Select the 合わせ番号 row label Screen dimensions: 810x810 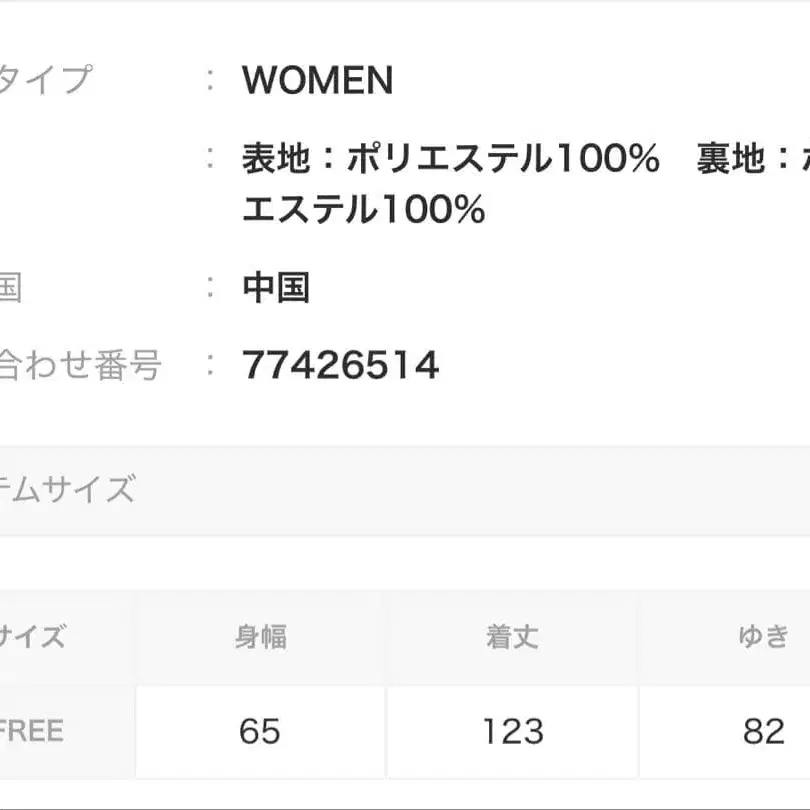80,366
